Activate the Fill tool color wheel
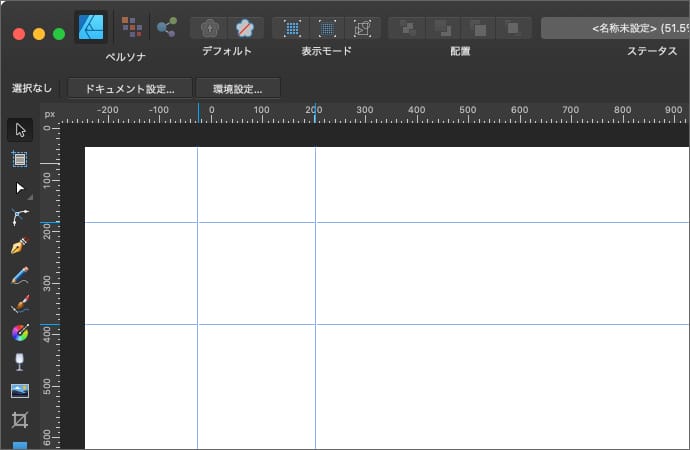This screenshot has width=690, height=450. [20, 332]
